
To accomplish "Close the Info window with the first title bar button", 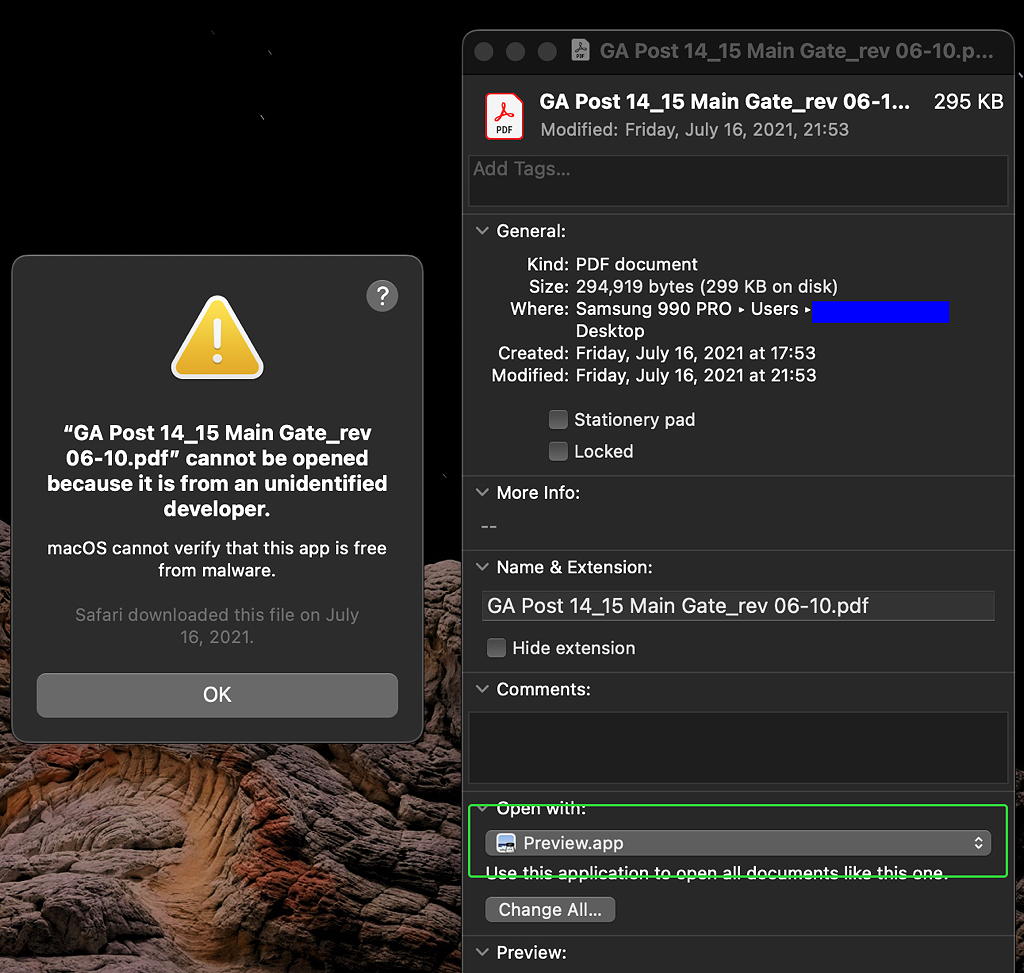I will click(484, 52).
